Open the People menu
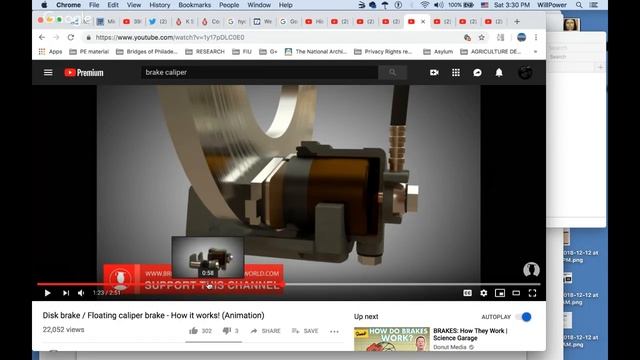Screen dimensions: 640x360 click(229, 5)
